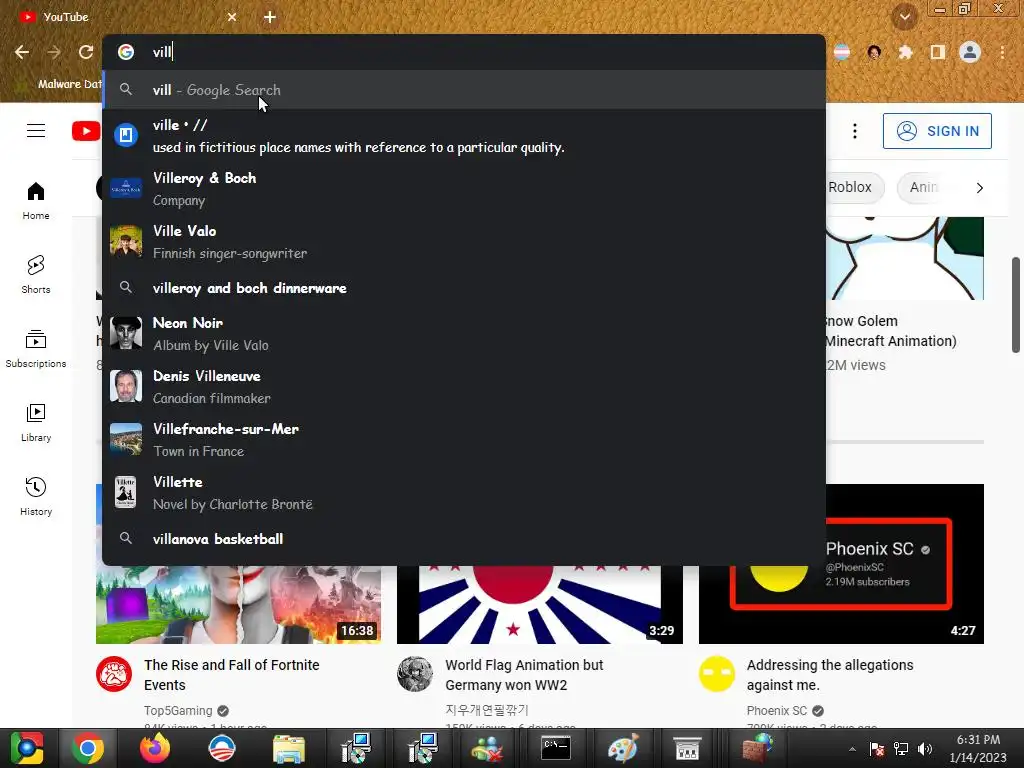Click the YouTube logo

click(86, 131)
